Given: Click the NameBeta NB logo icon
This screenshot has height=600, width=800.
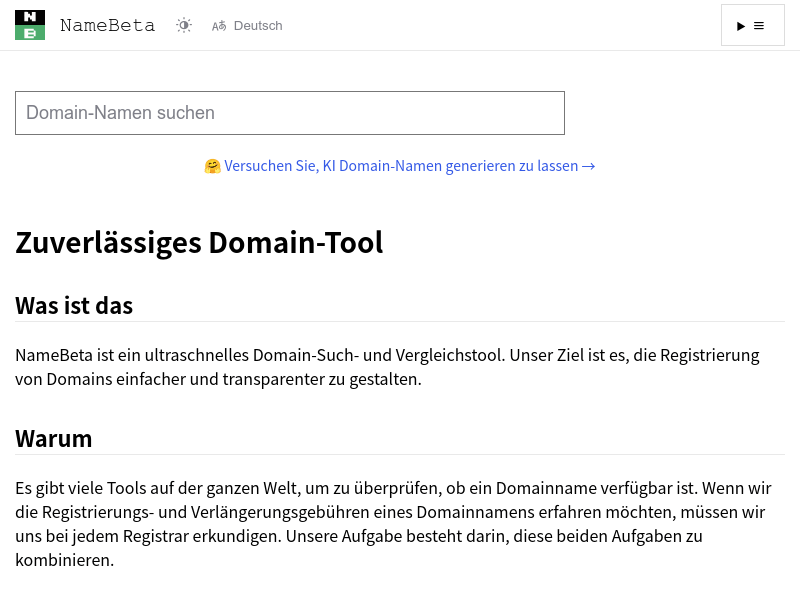Looking at the screenshot, I should click(30, 25).
